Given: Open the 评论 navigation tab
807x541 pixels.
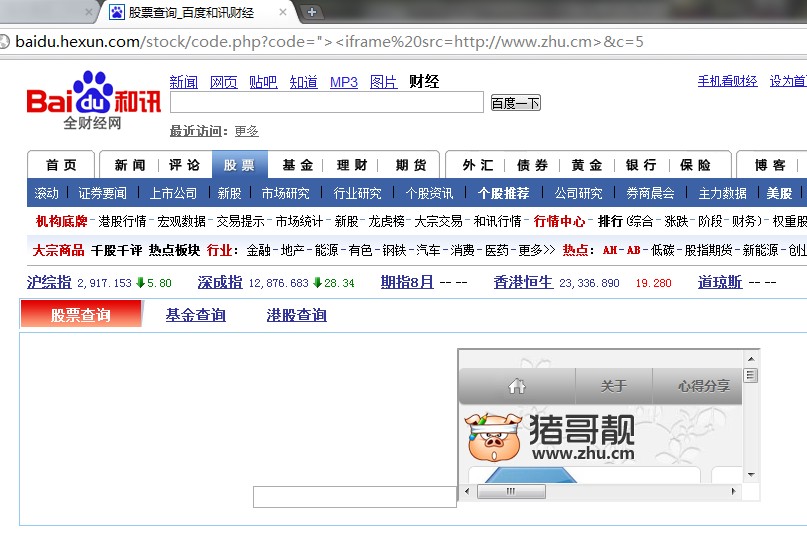Looking at the screenshot, I should coord(184,165).
